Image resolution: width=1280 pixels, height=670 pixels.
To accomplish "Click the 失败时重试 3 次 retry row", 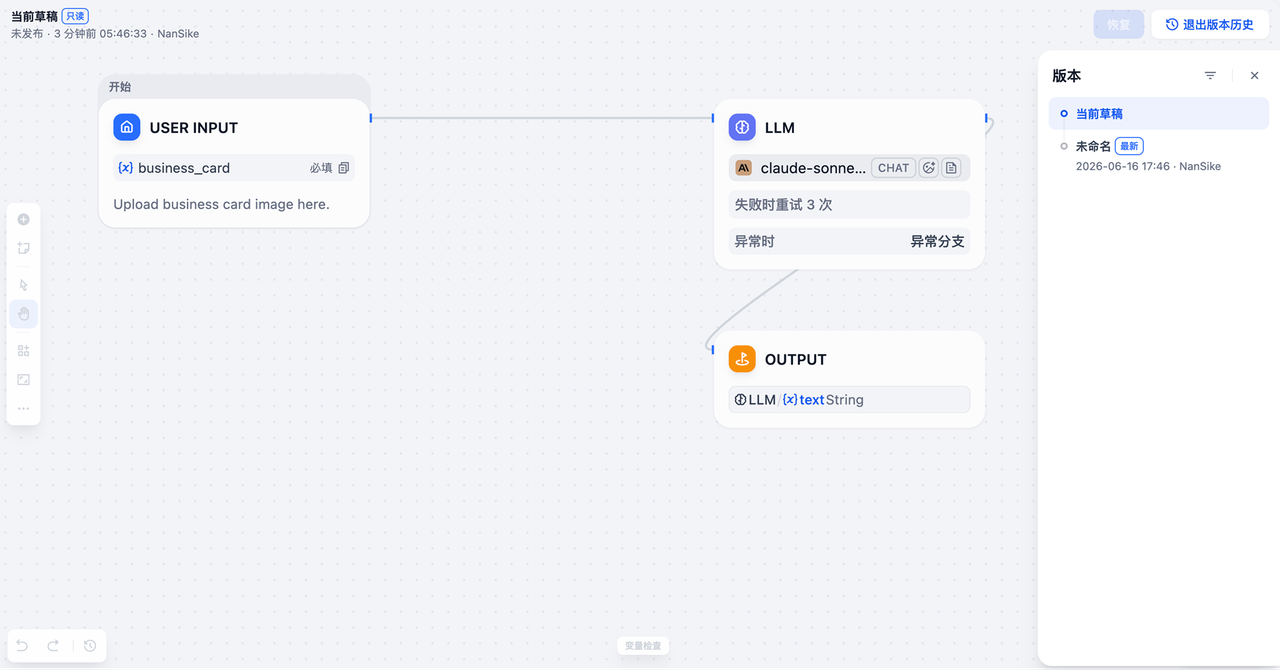I will (849, 204).
